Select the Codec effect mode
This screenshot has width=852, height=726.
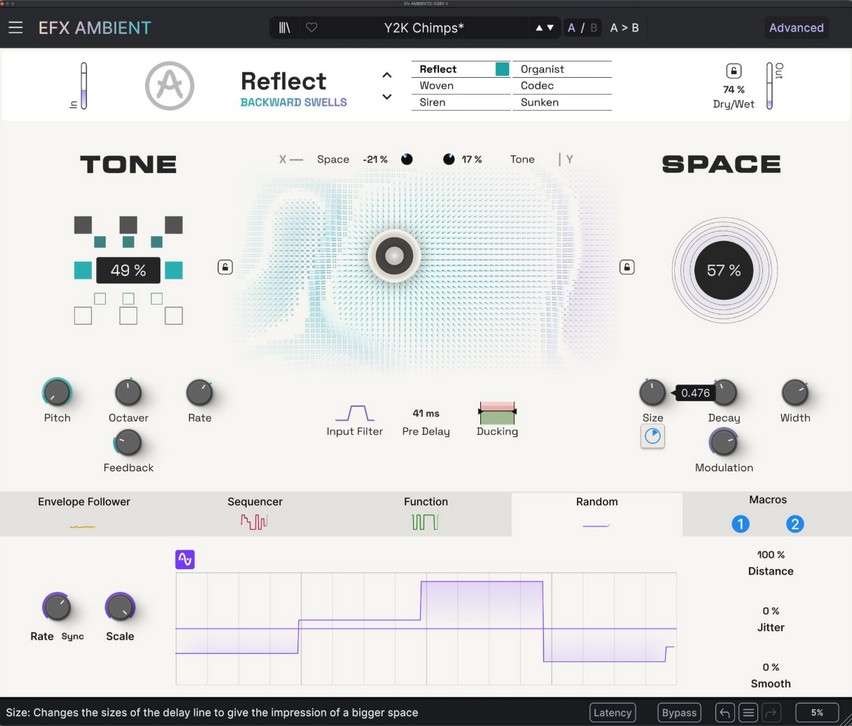coord(562,85)
